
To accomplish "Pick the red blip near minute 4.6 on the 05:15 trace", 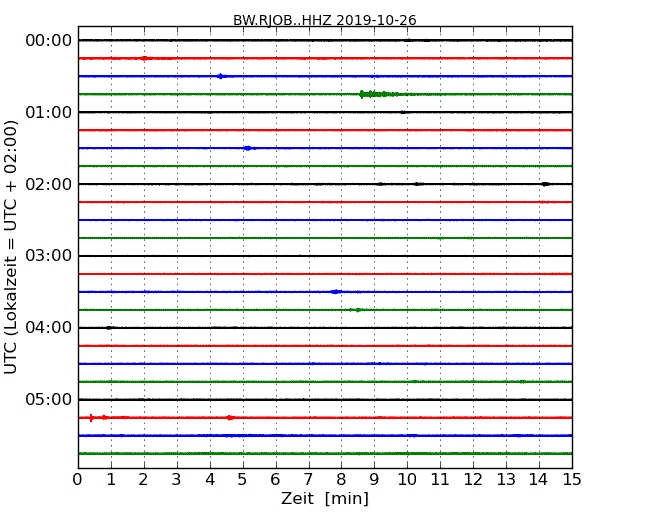I will (x=230, y=418).
